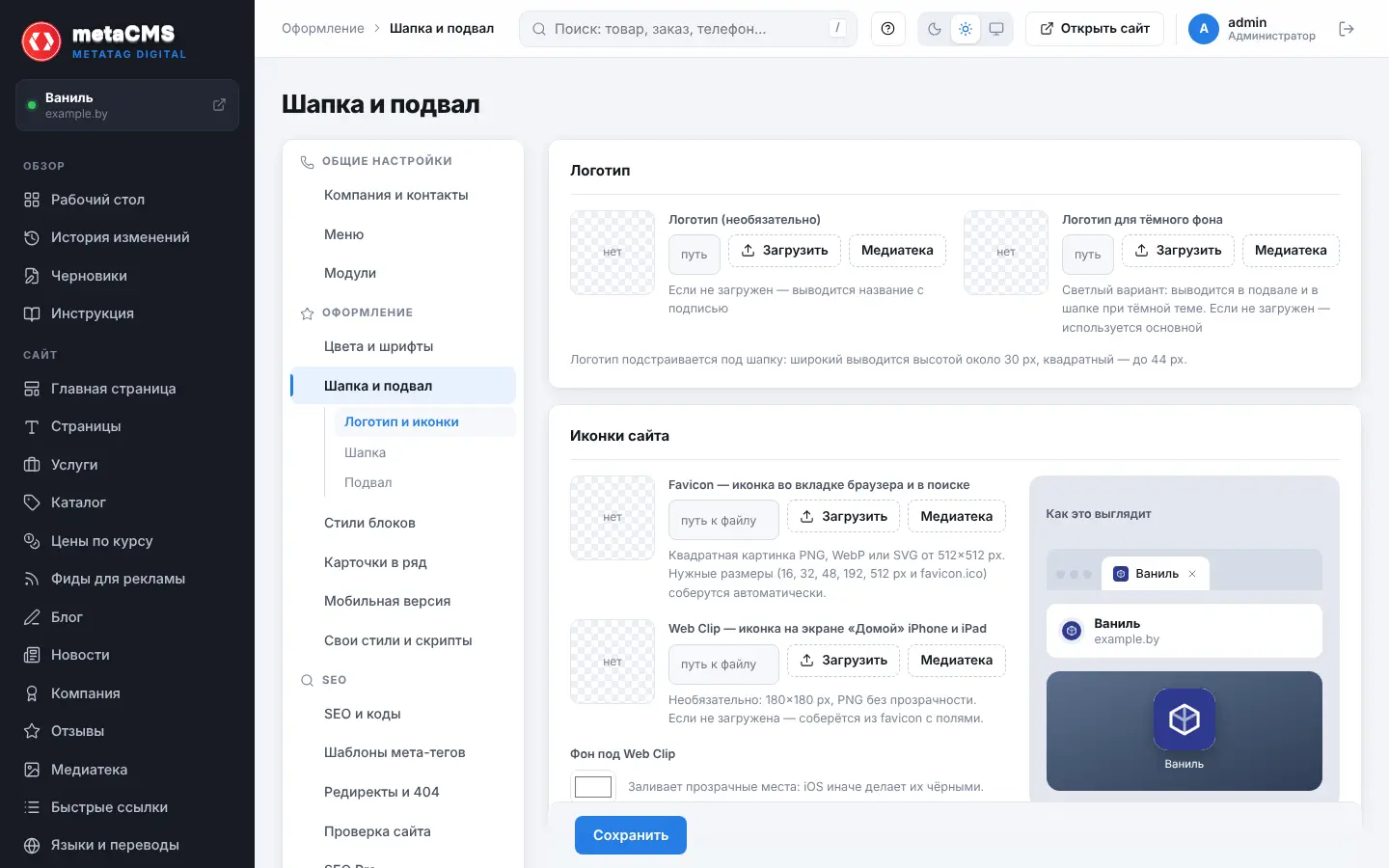Click the Компания badge icon
This screenshot has height=868, width=1389.
point(32,693)
